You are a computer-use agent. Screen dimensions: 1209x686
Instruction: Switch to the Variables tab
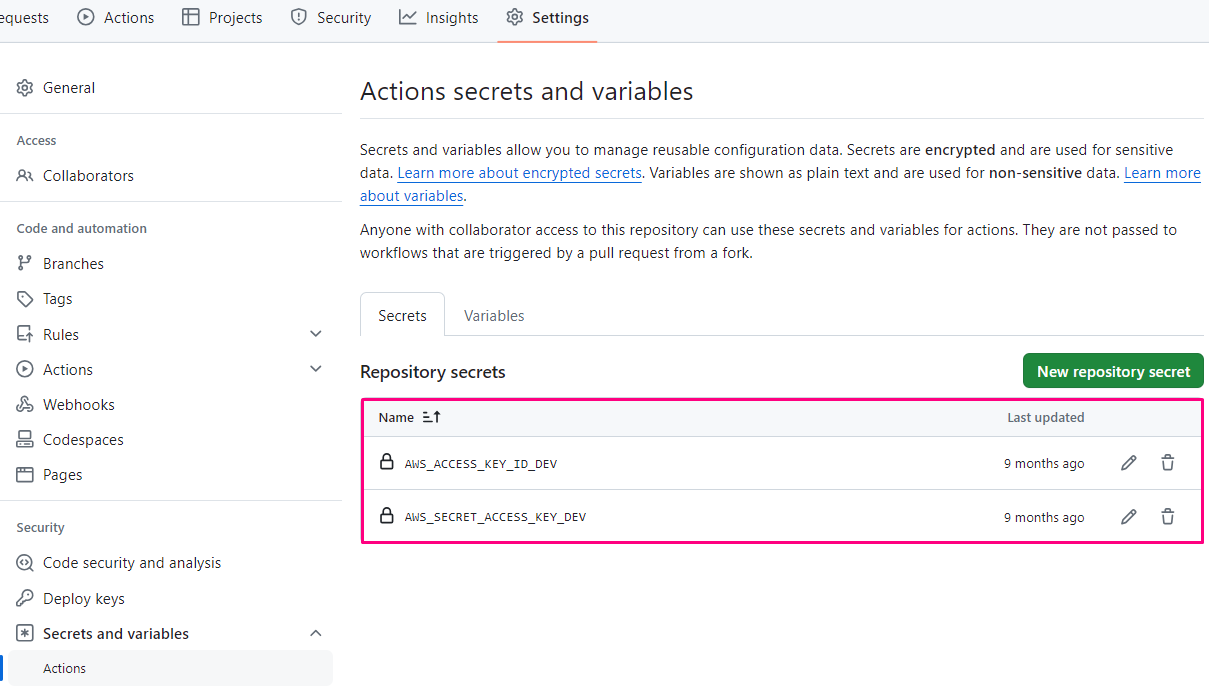click(x=494, y=316)
